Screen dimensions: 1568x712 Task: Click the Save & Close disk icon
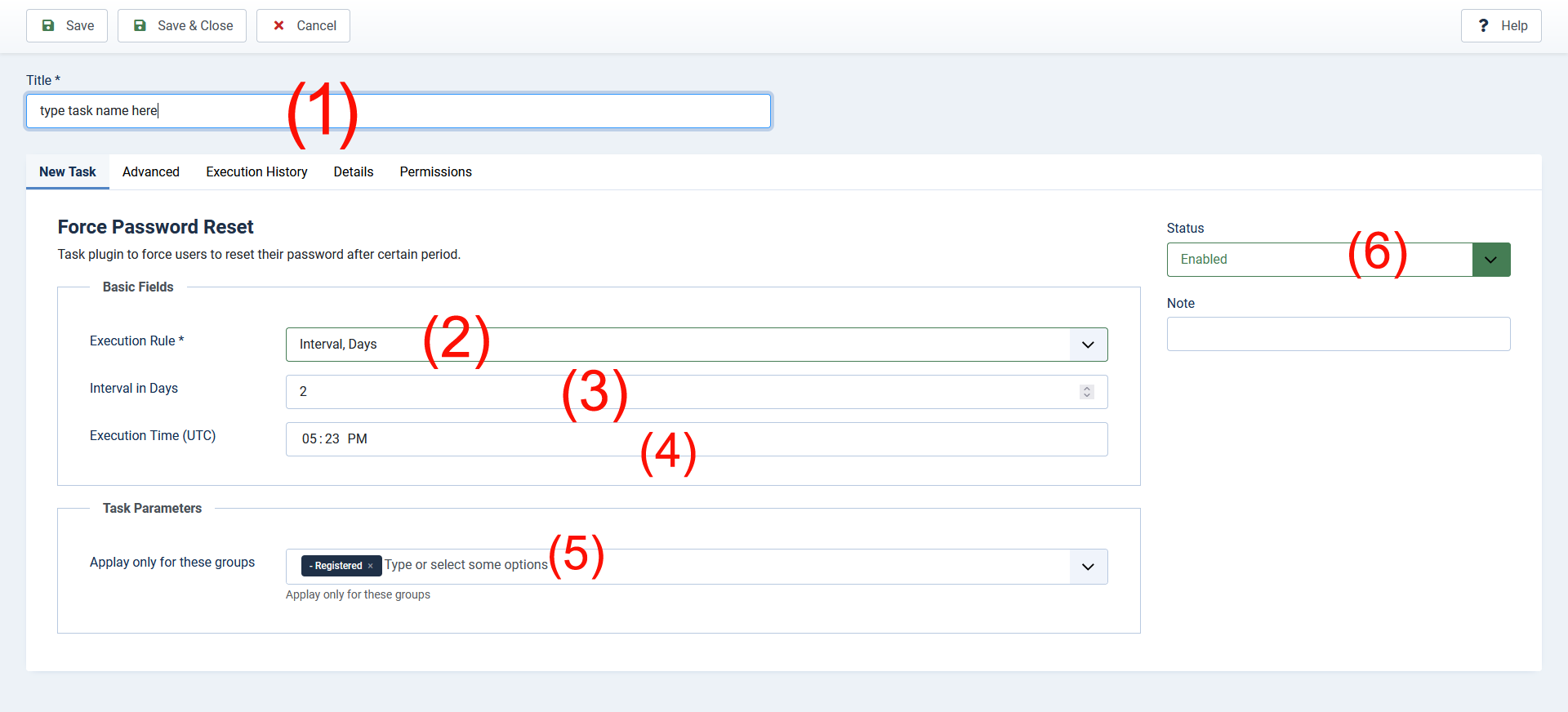click(x=140, y=26)
